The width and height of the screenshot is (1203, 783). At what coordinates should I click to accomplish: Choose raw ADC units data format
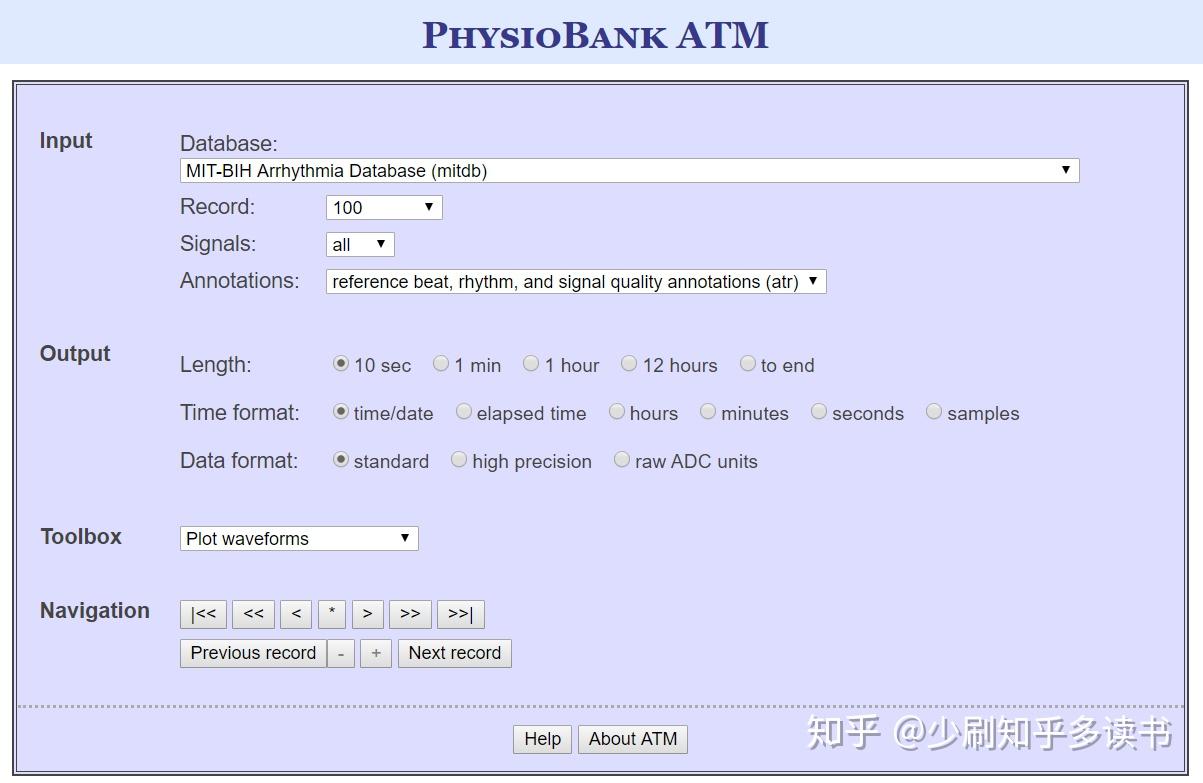coord(622,460)
